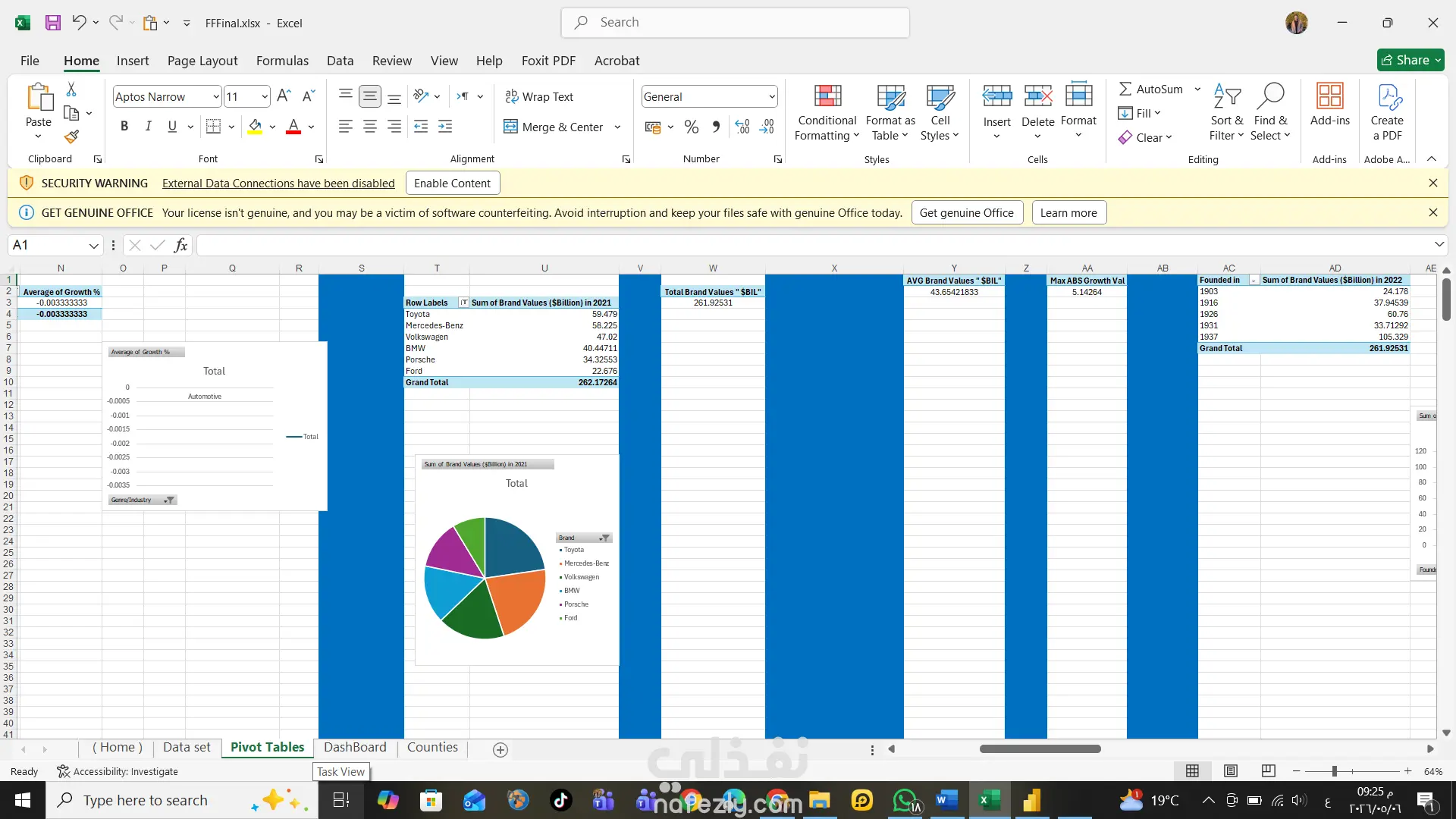Activate the Format Painter brush

click(71, 136)
